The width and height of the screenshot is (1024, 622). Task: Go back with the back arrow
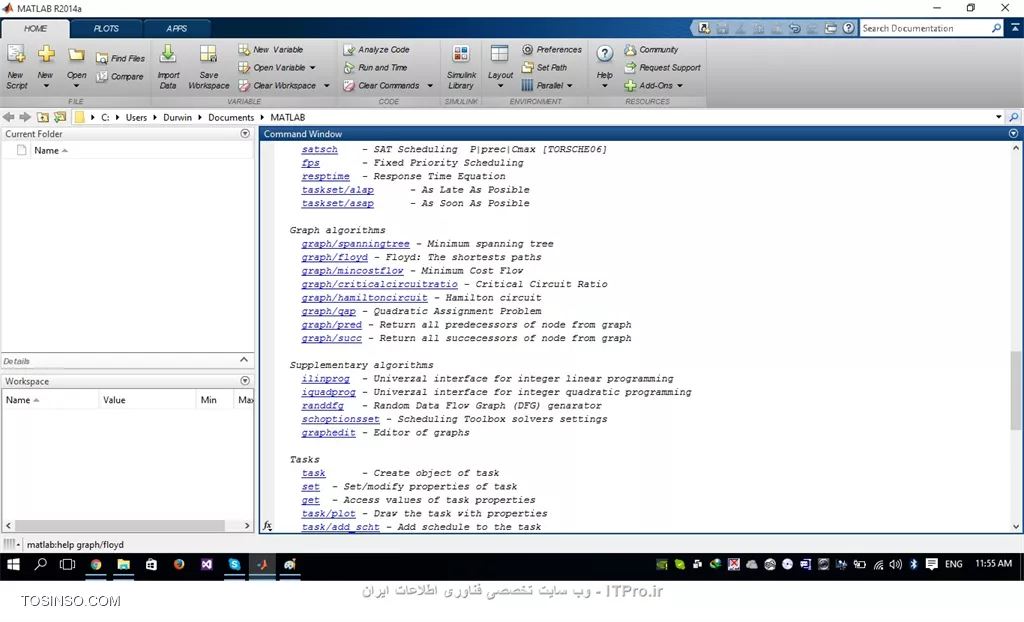point(8,117)
